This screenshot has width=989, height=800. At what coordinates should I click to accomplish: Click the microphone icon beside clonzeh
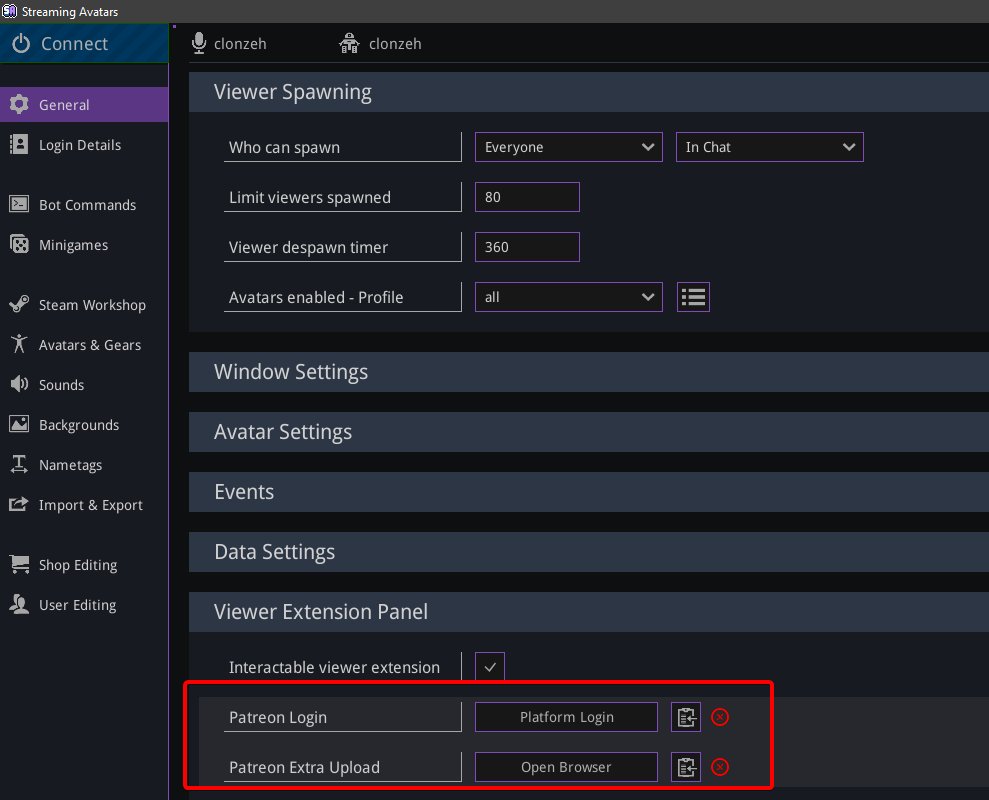pos(199,43)
